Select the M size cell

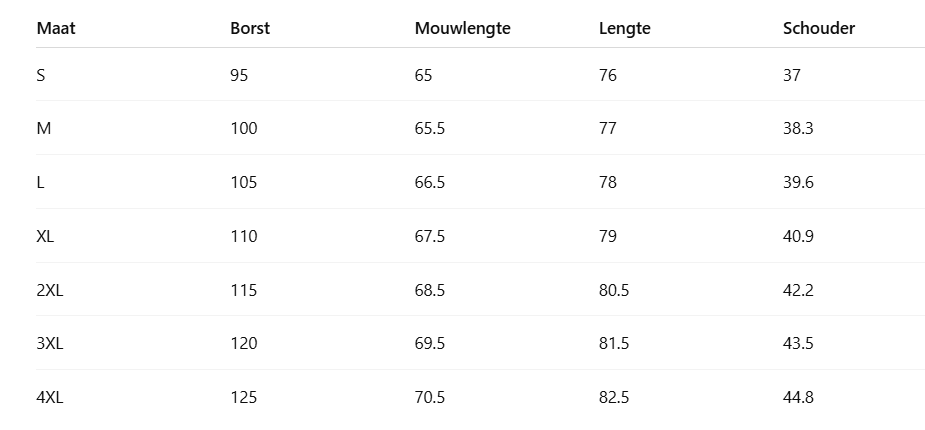[43, 128]
